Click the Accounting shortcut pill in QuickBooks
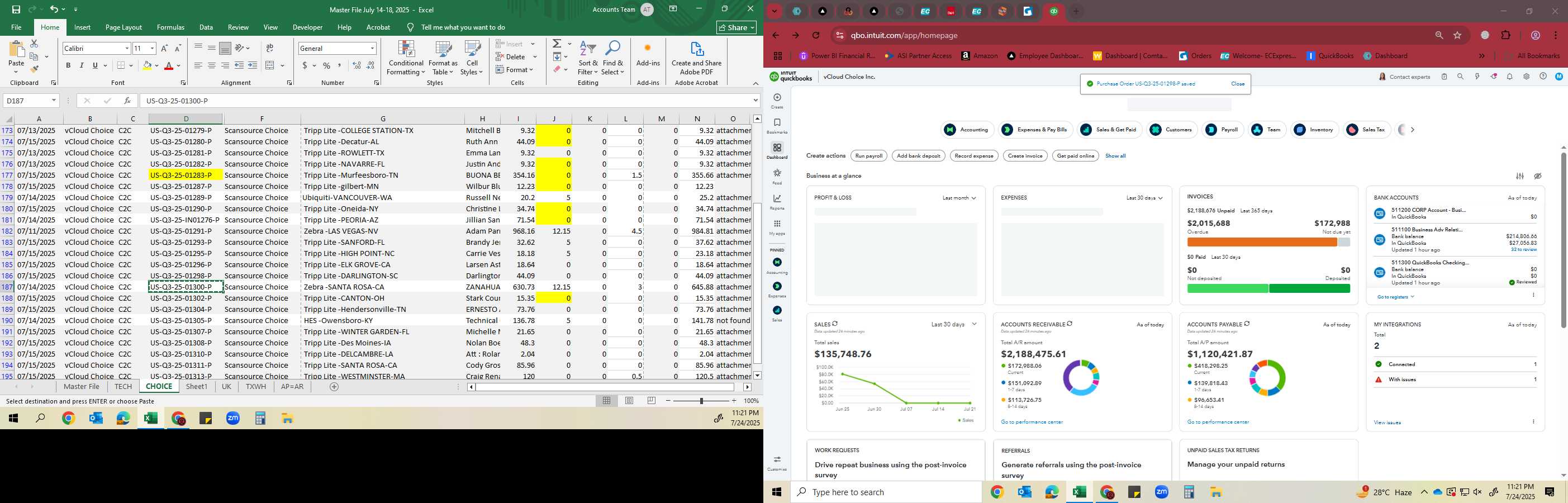 967,130
